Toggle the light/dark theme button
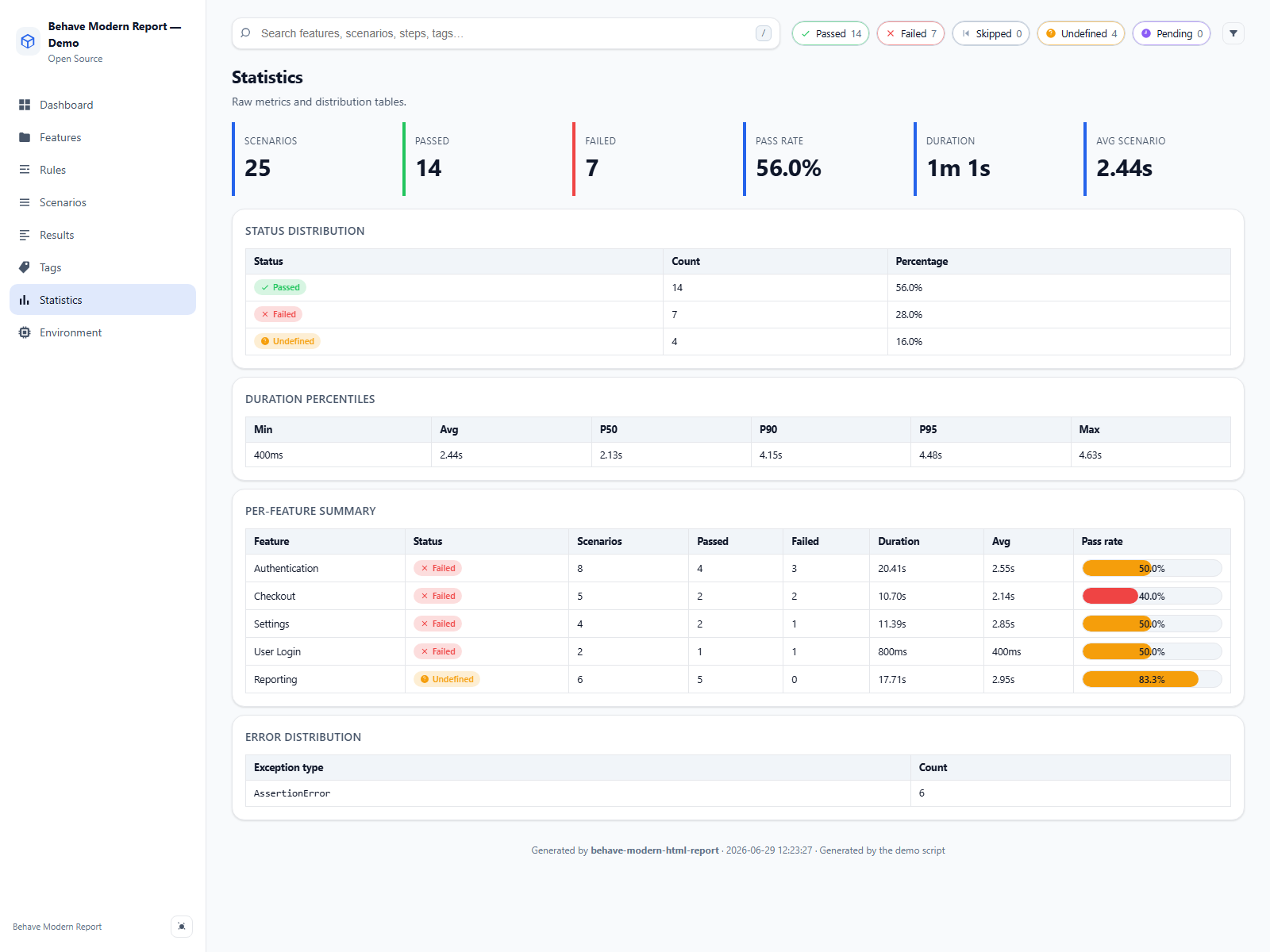The image size is (1270, 952). click(182, 927)
